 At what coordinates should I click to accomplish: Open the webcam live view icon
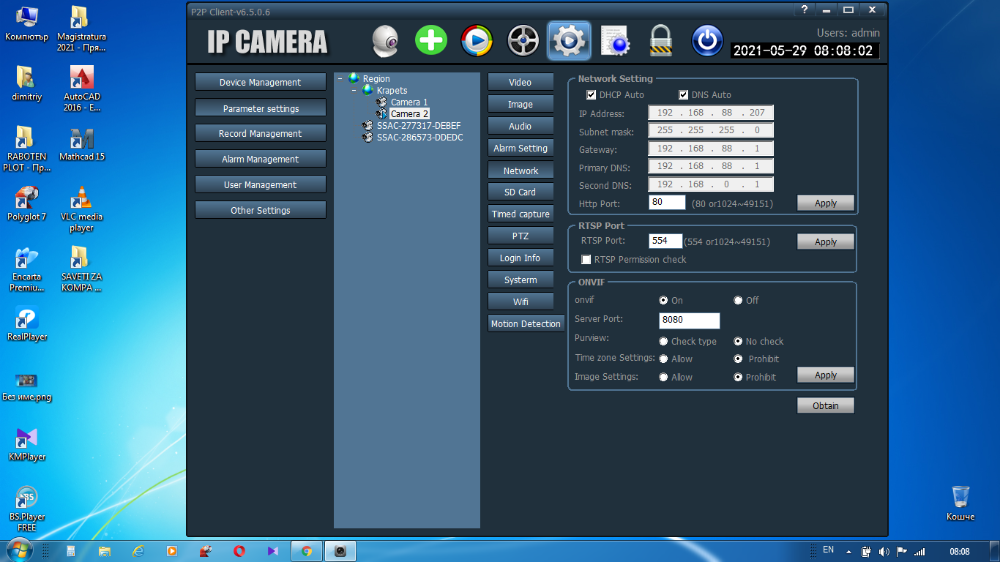[385, 41]
